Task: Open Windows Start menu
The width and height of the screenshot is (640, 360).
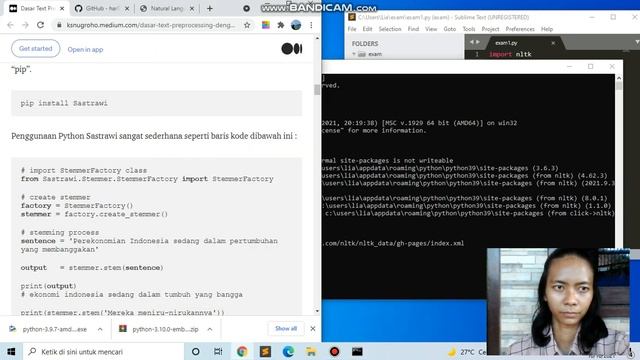Action: tap(11, 351)
